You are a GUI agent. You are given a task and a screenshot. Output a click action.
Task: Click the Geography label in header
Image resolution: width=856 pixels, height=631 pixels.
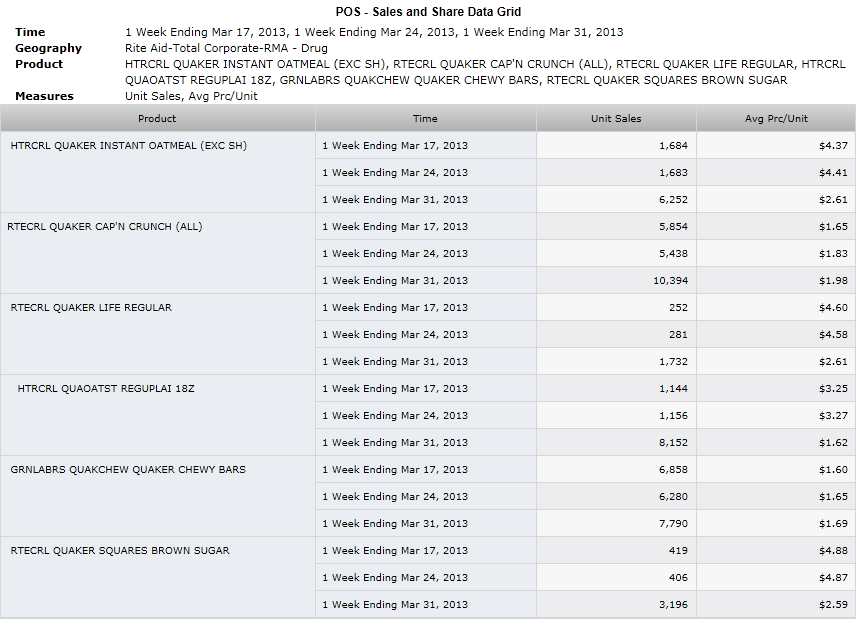(x=49, y=48)
